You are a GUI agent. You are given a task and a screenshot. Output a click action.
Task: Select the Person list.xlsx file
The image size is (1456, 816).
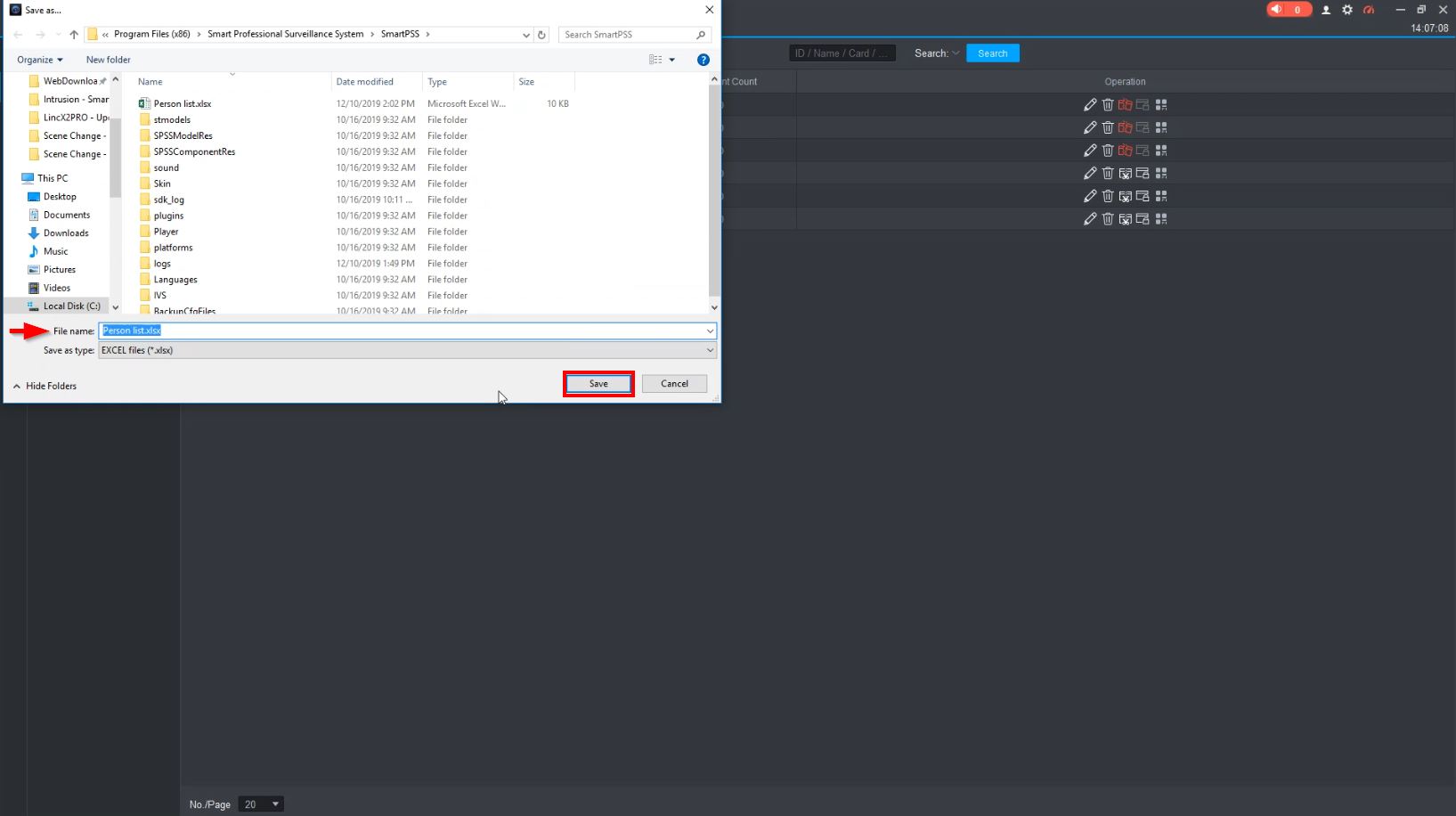(182, 104)
